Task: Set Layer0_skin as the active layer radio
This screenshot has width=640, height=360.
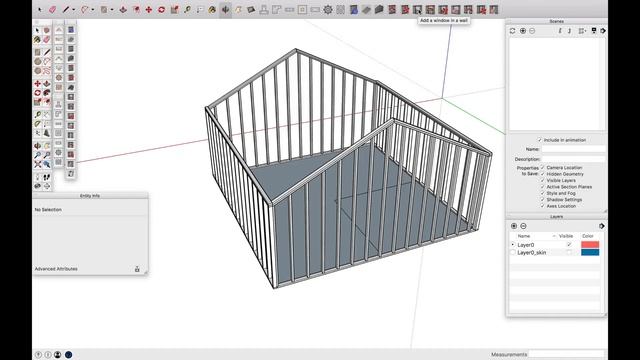Action: (513, 253)
